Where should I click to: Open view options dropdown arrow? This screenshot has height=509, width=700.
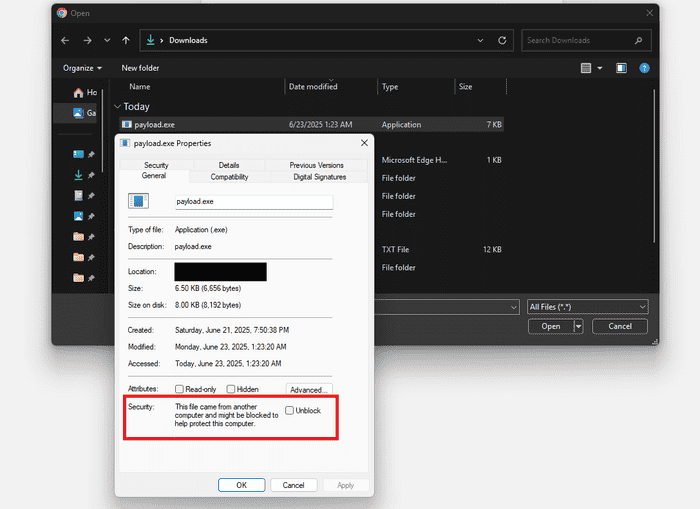click(x=600, y=68)
